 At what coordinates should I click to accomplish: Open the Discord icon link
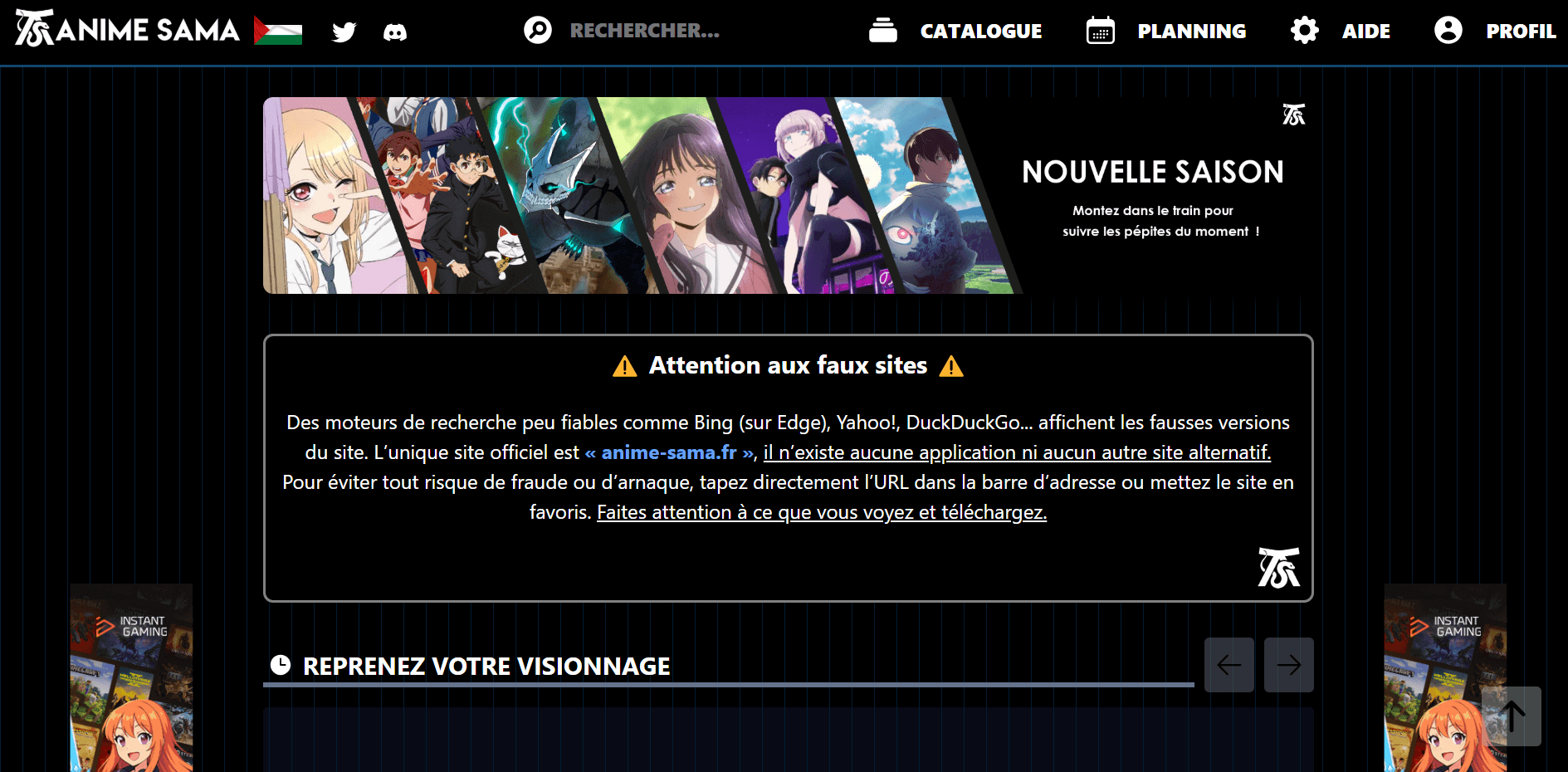pos(395,32)
